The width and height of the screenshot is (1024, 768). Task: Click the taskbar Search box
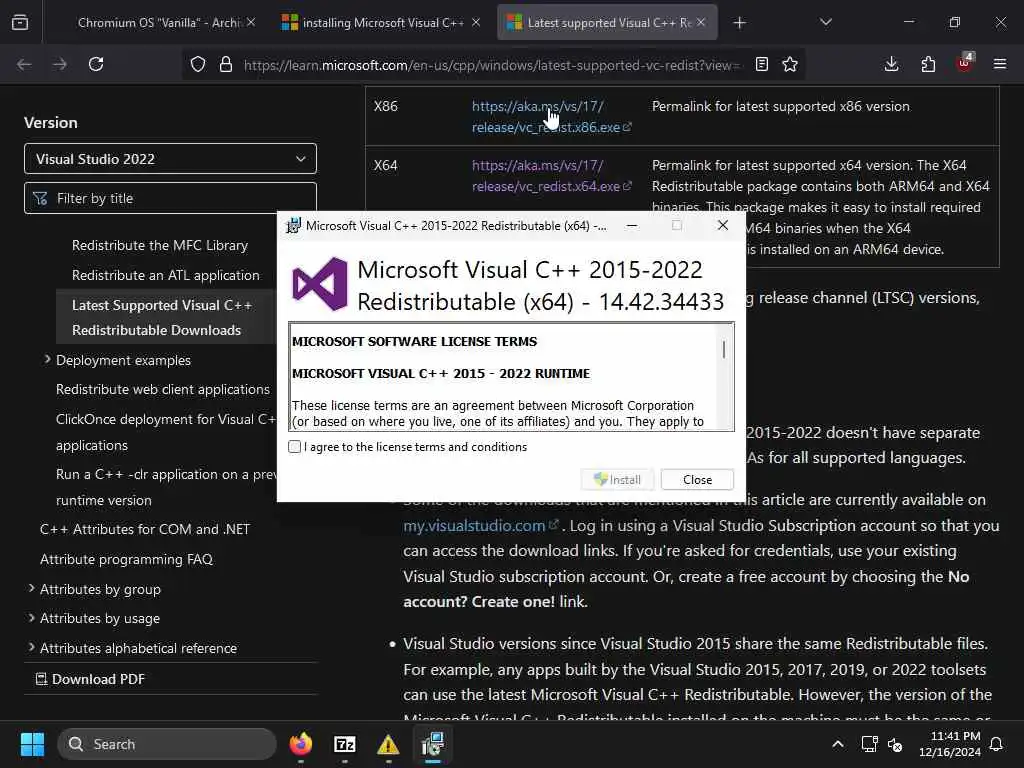point(167,744)
